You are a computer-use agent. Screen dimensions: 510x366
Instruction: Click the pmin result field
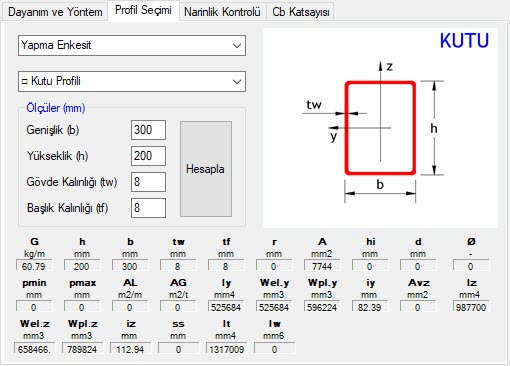coord(34,307)
